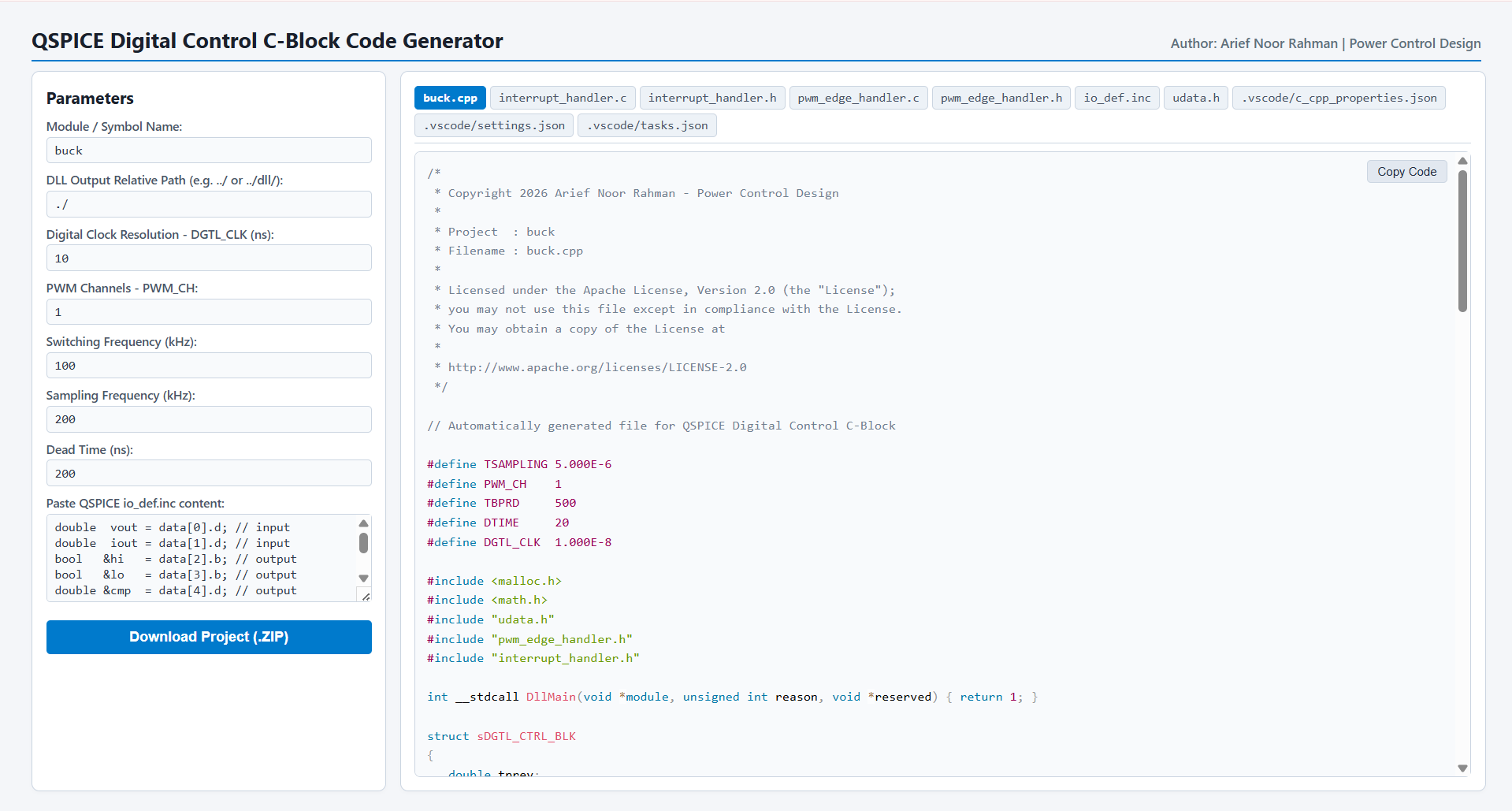Image resolution: width=1512 pixels, height=811 pixels.
Task: Click the 'PWM Channels - PWM_CH:' label
Action: (122, 288)
